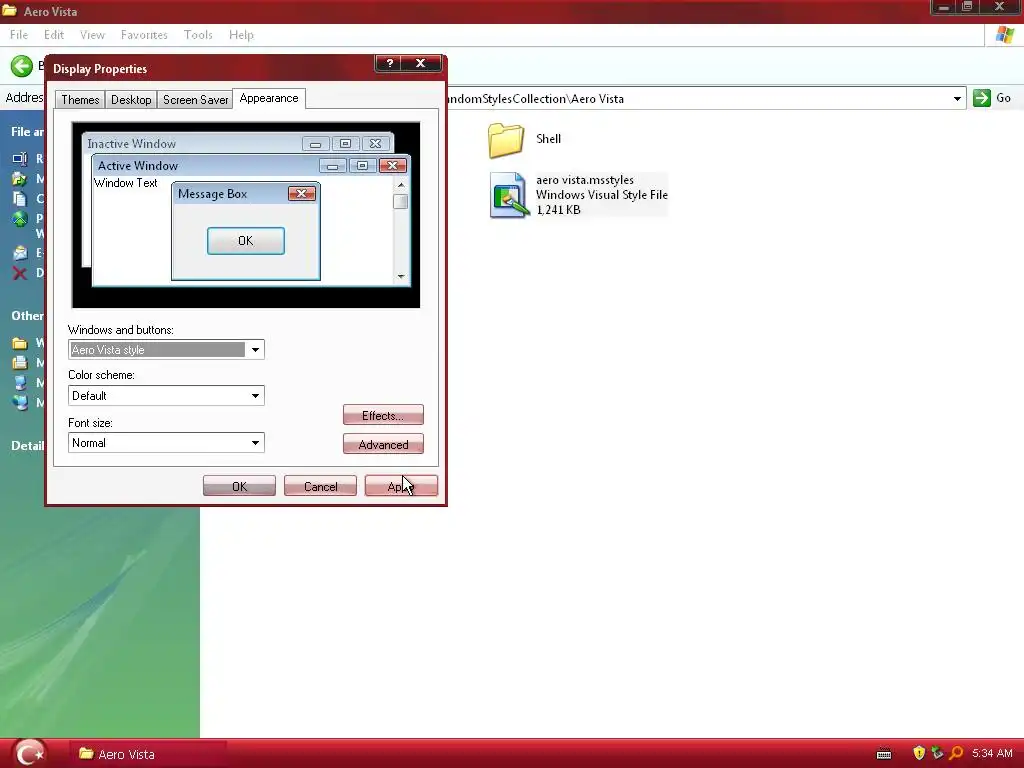The height and width of the screenshot is (768, 1024).
Task: Open the Font size dropdown
Action: [255, 443]
